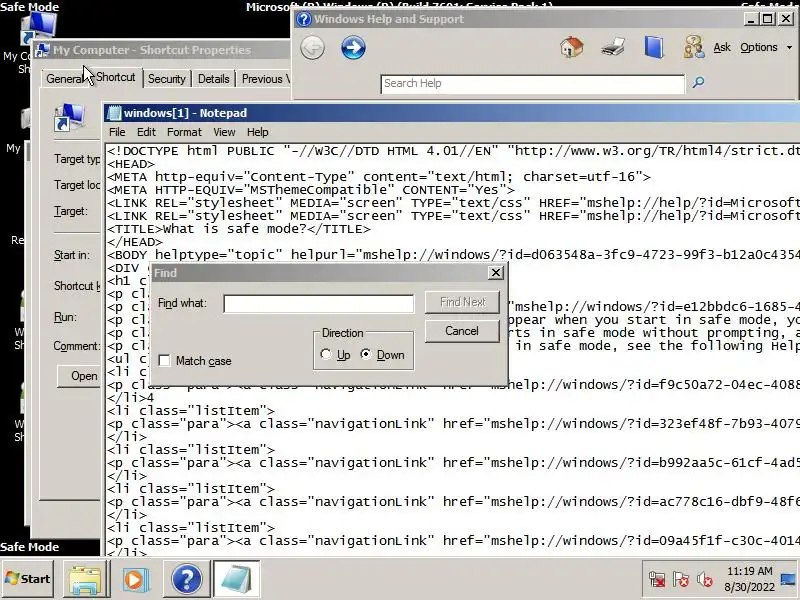Switch to Notepad taskbar button

[237, 580]
